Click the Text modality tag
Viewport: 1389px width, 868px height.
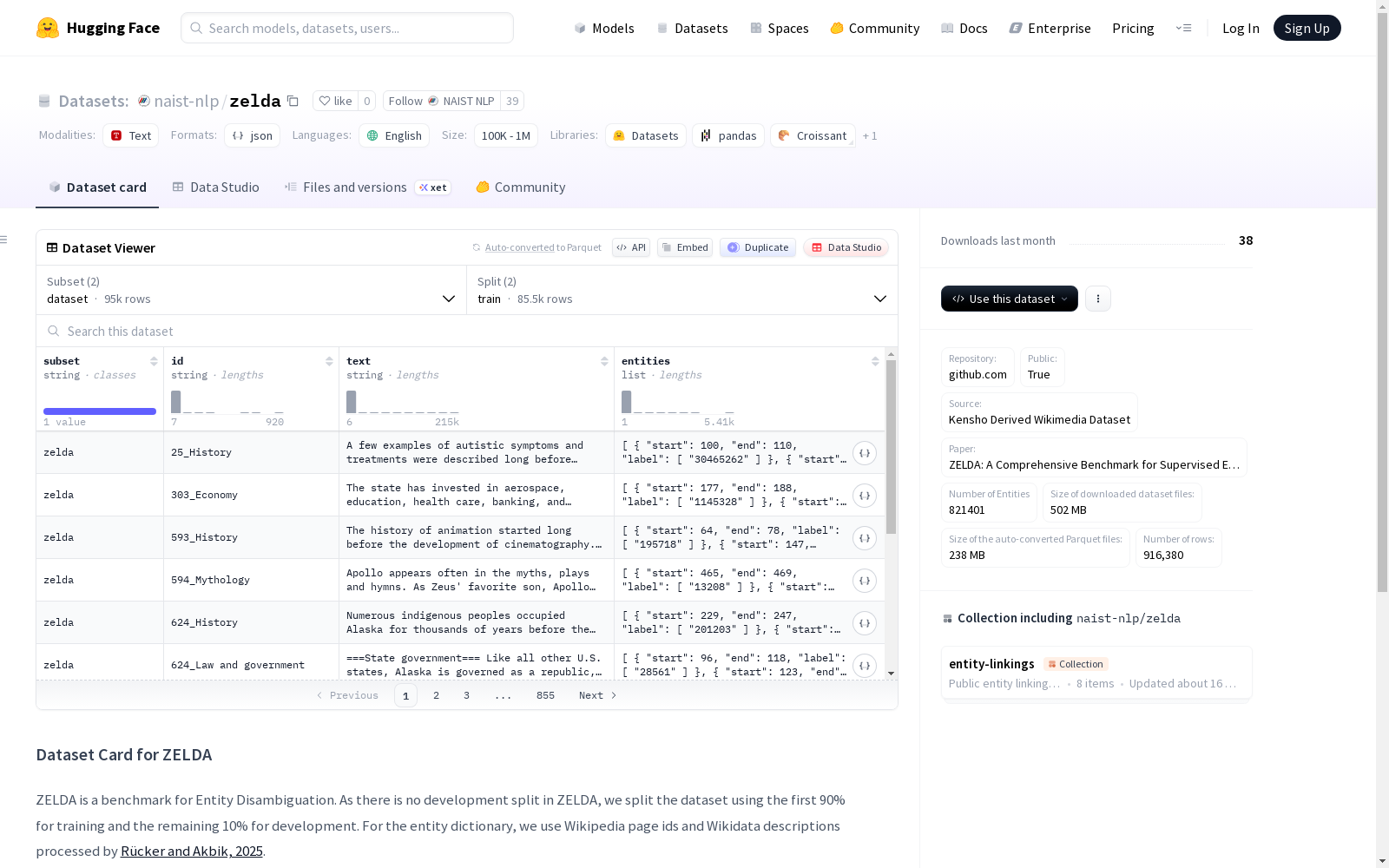pos(131,135)
